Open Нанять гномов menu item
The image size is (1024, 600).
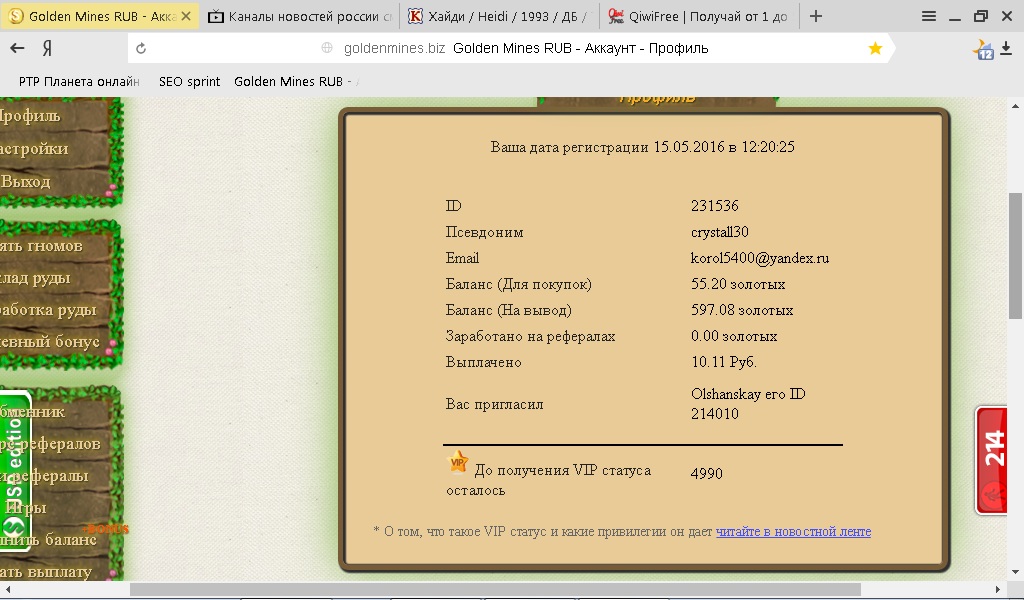pos(42,246)
